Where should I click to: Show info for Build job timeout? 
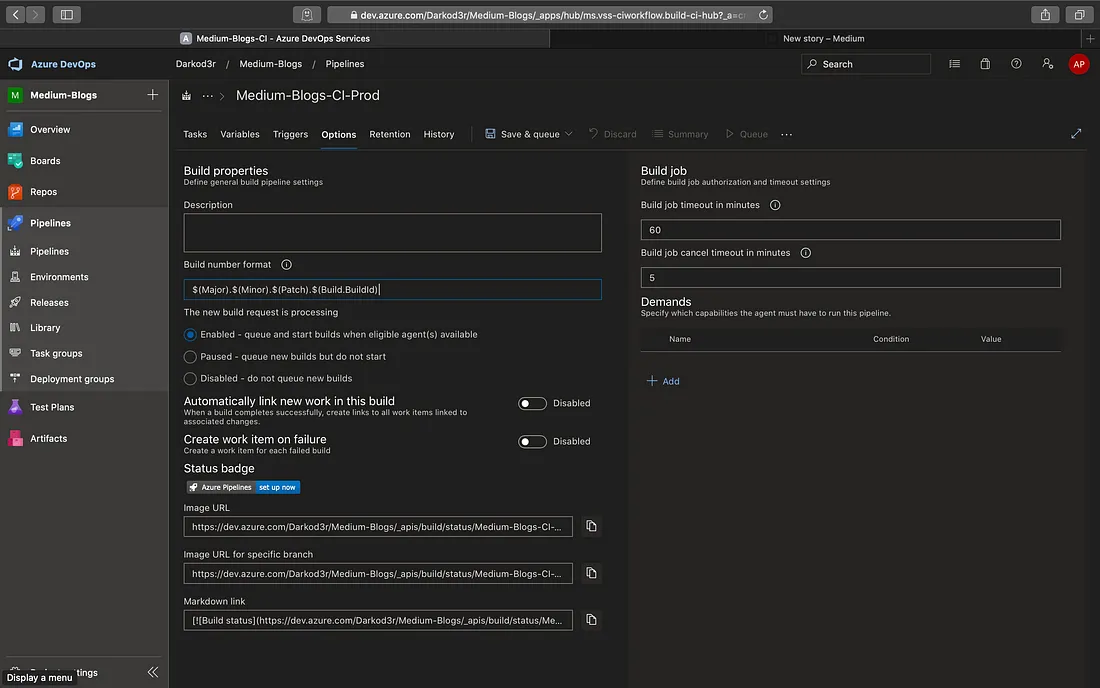[775, 205]
